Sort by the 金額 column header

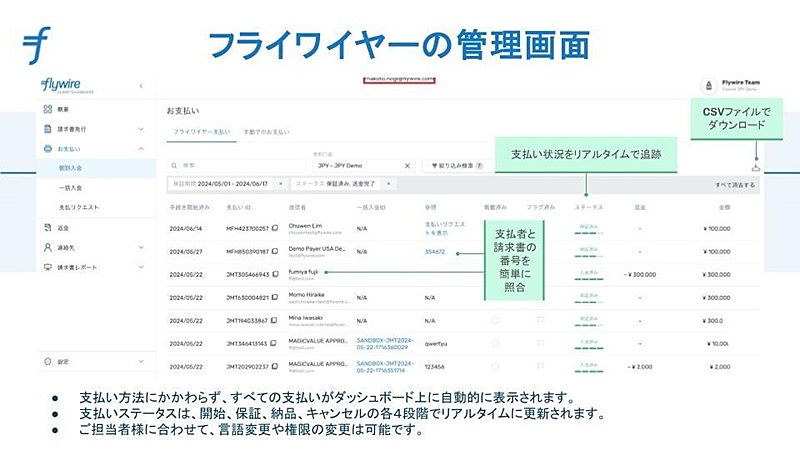coord(724,207)
